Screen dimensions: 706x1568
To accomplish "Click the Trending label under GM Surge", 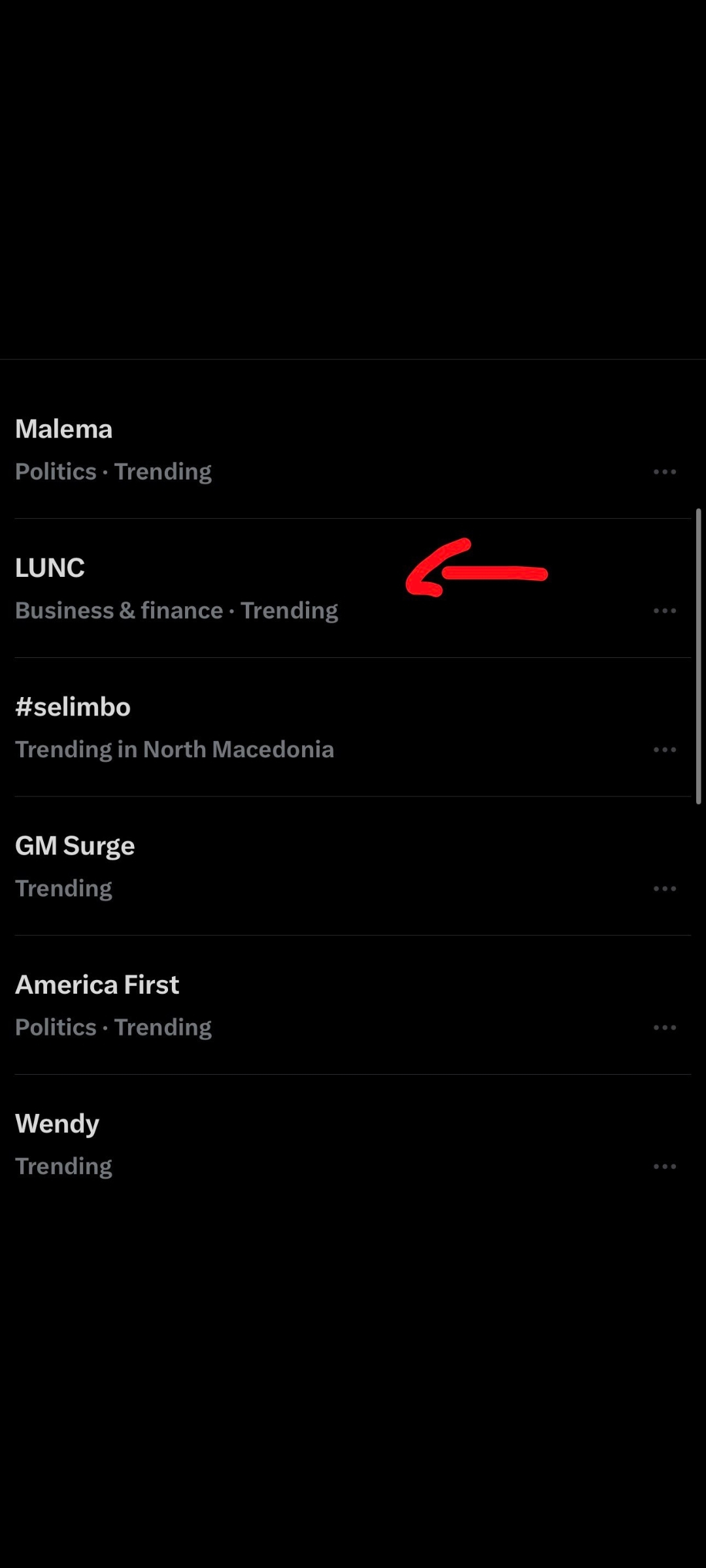I will point(63,889).
